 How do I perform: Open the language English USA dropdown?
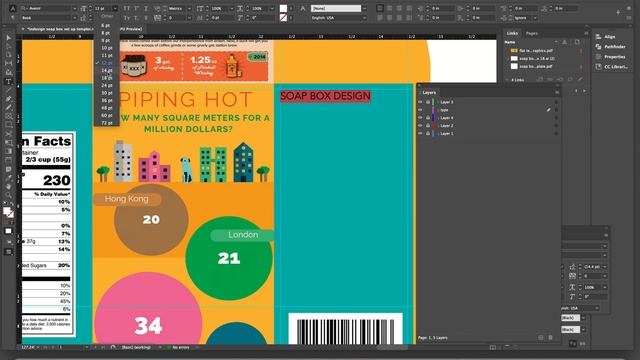point(364,18)
